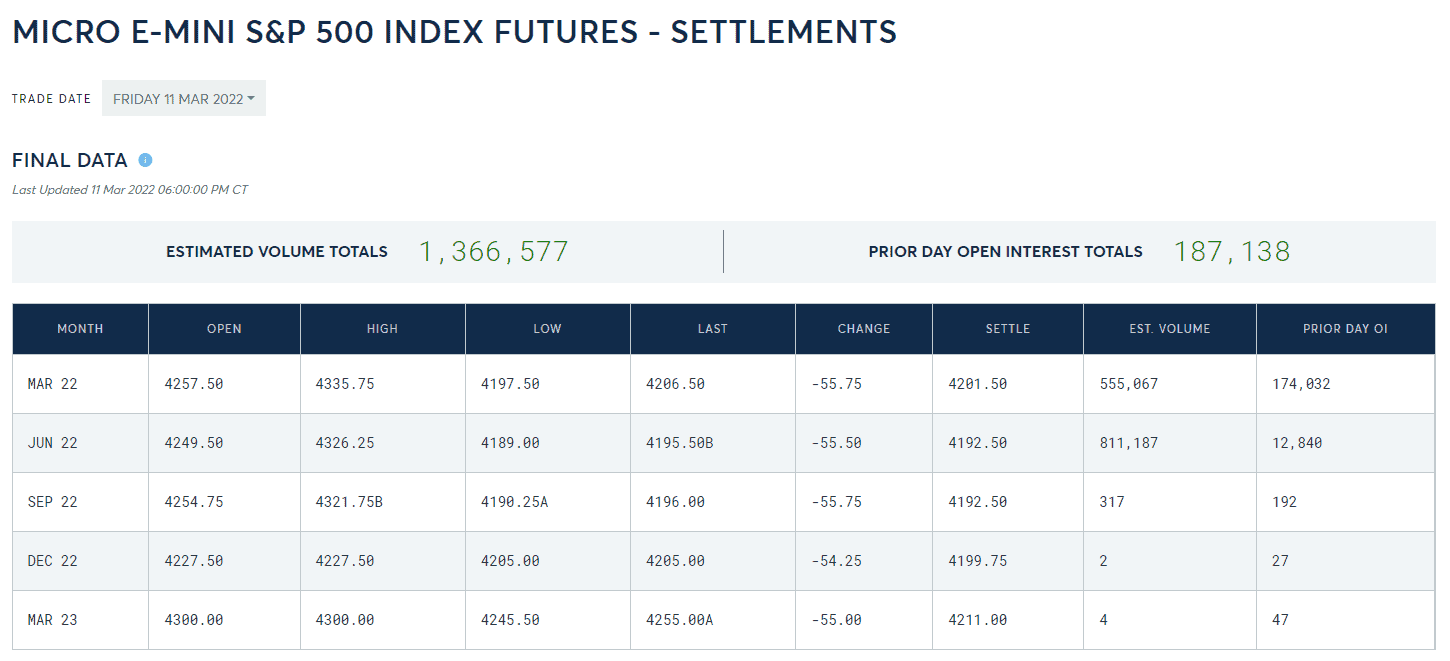Image resolution: width=1450 pixels, height=661 pixels.
Task: Click the Est. Volume column header
Action: click(1169, 329)
